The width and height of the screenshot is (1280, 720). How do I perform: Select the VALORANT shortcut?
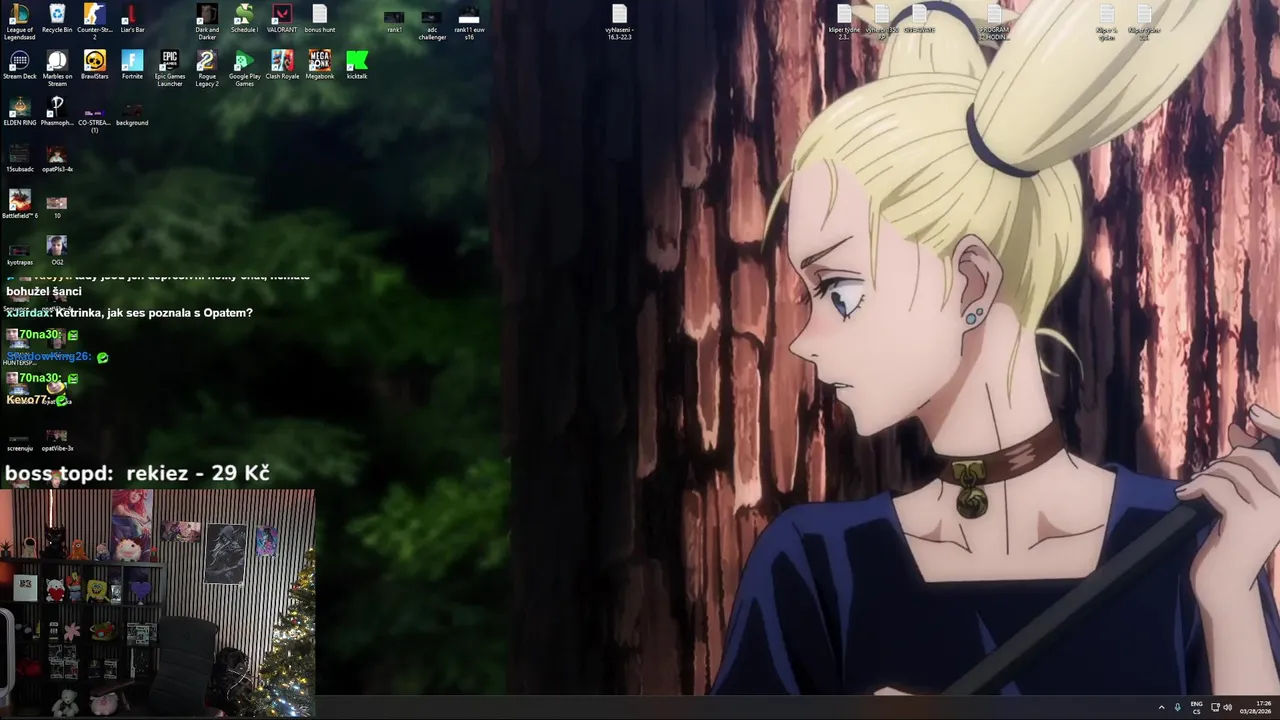tap(282, 19)
